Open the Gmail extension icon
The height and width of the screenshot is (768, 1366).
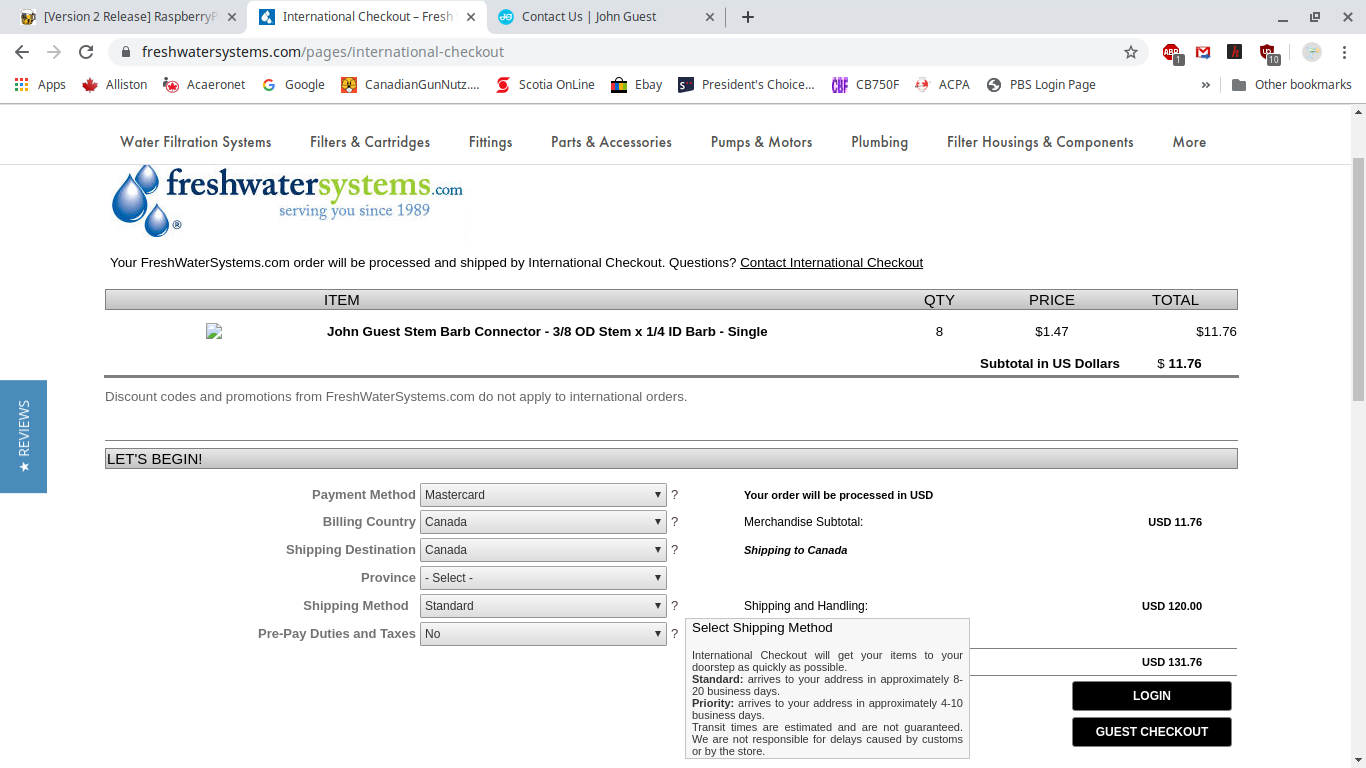[1203, 52]
